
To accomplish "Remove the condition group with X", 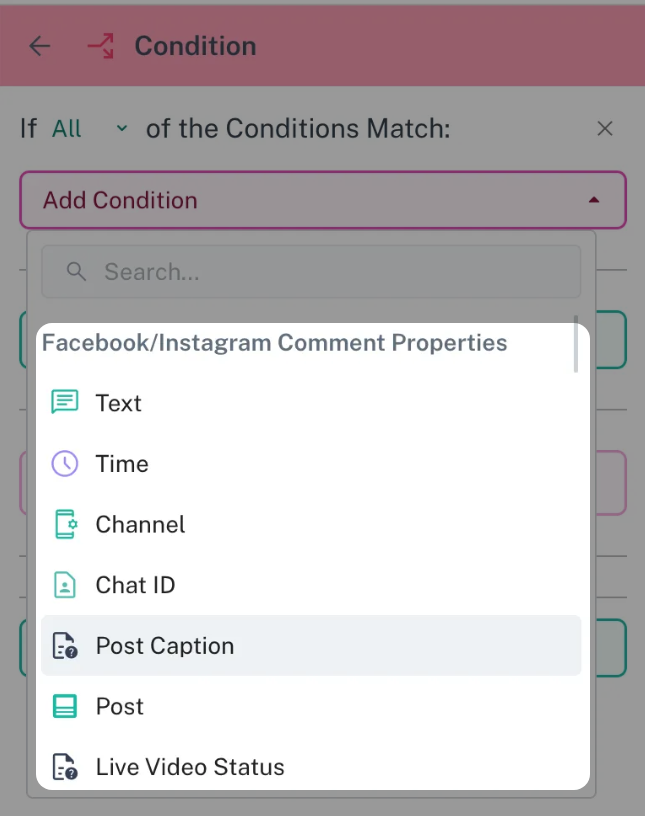I will point(604,129).
